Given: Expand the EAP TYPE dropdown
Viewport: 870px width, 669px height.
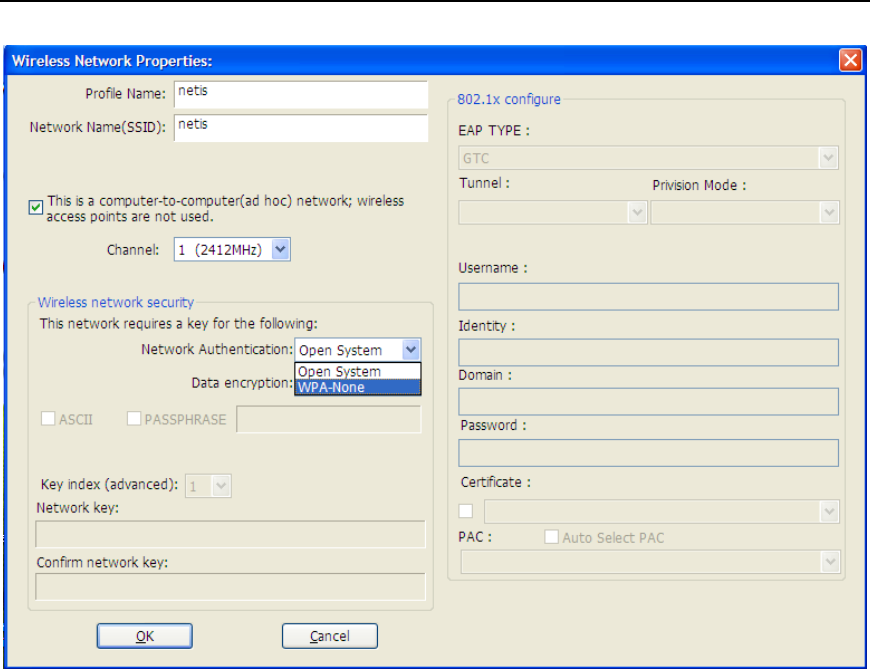Looking at the screenshot, I should [827, 158].
